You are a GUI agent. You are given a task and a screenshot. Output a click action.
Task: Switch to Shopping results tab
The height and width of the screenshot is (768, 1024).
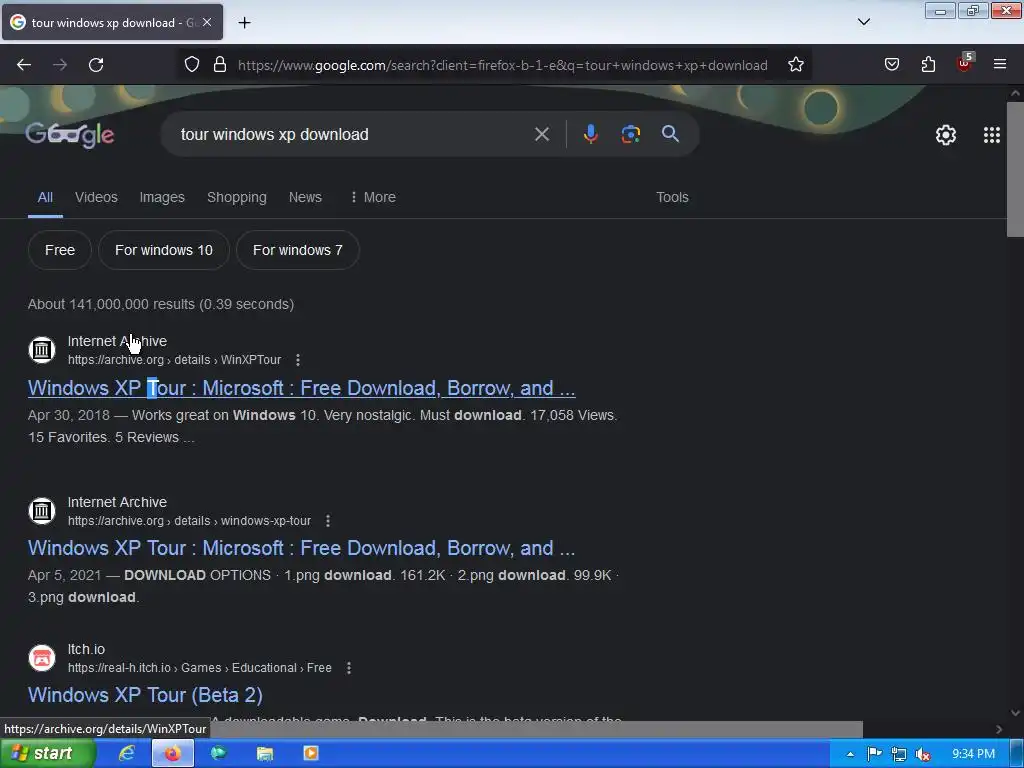(236, 197)
